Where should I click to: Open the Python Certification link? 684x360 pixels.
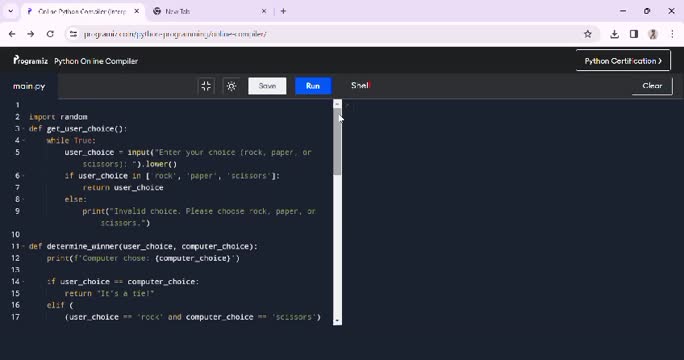[x=623, y=61]
